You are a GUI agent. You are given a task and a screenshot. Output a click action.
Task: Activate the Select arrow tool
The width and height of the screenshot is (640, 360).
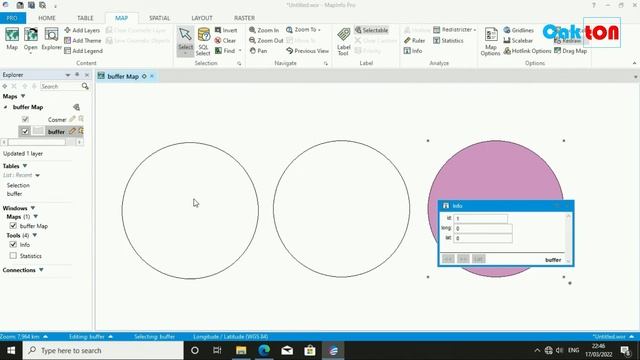[x=185, y=40]
